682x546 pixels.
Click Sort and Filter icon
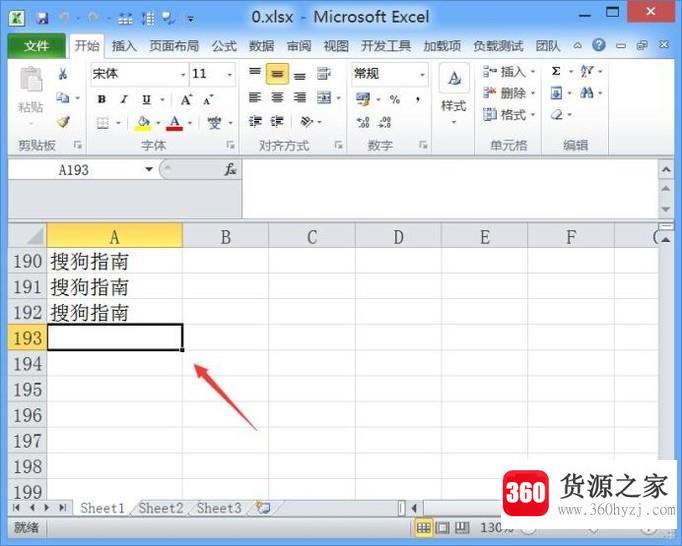coord(587,71)
